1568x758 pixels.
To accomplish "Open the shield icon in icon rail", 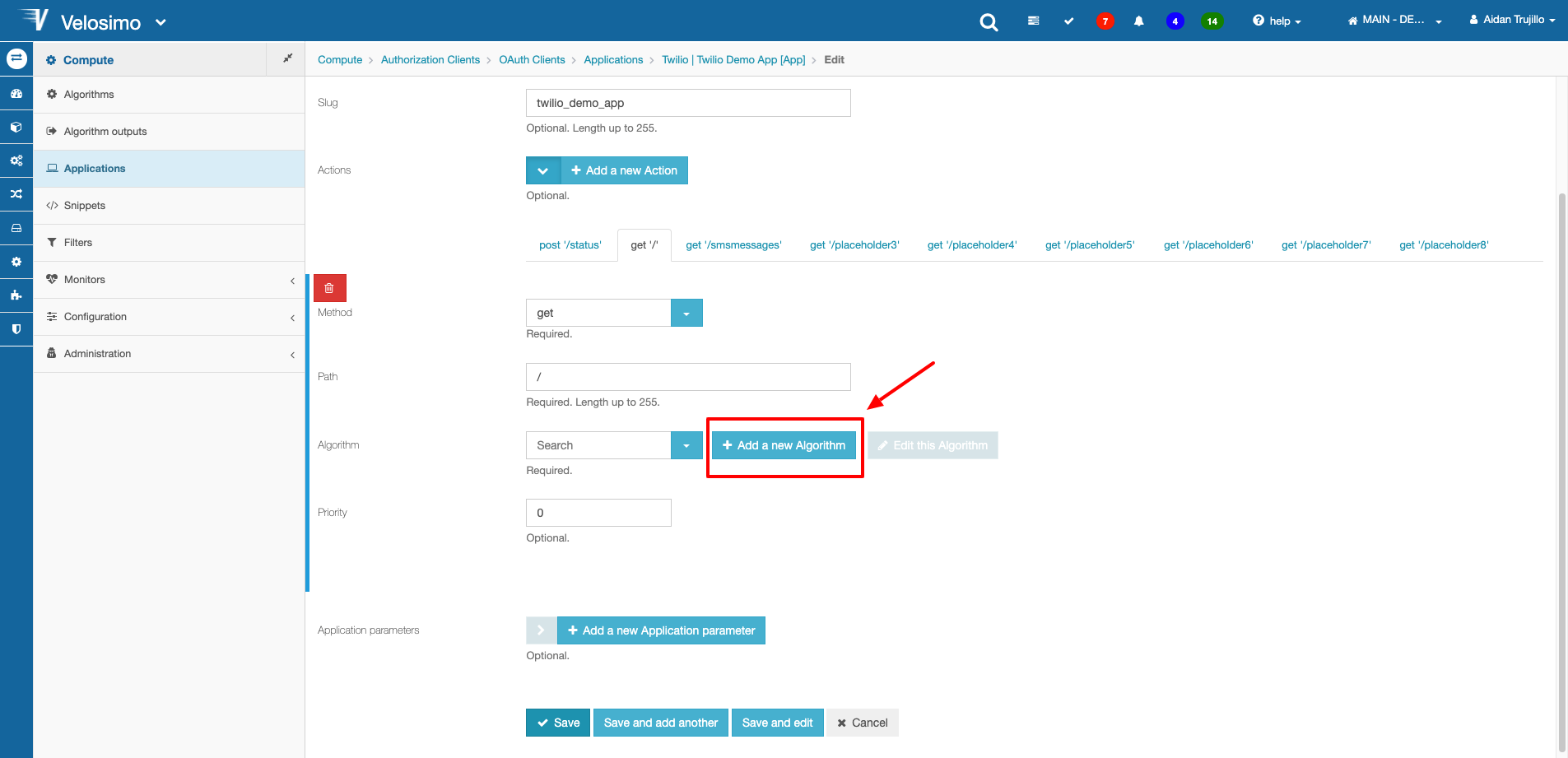I will click(x=16, y=328).
